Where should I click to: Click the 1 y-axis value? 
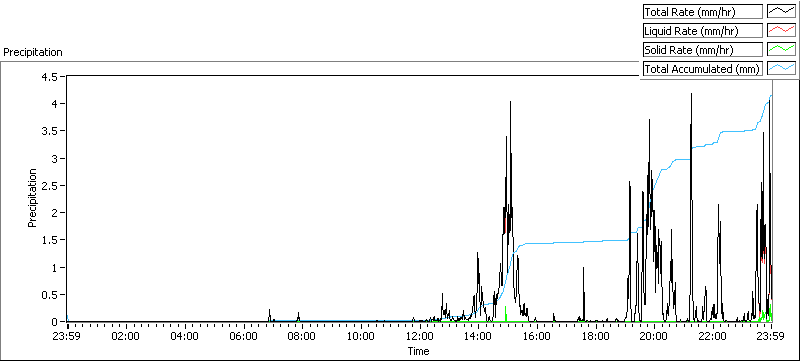pos(55,267)
